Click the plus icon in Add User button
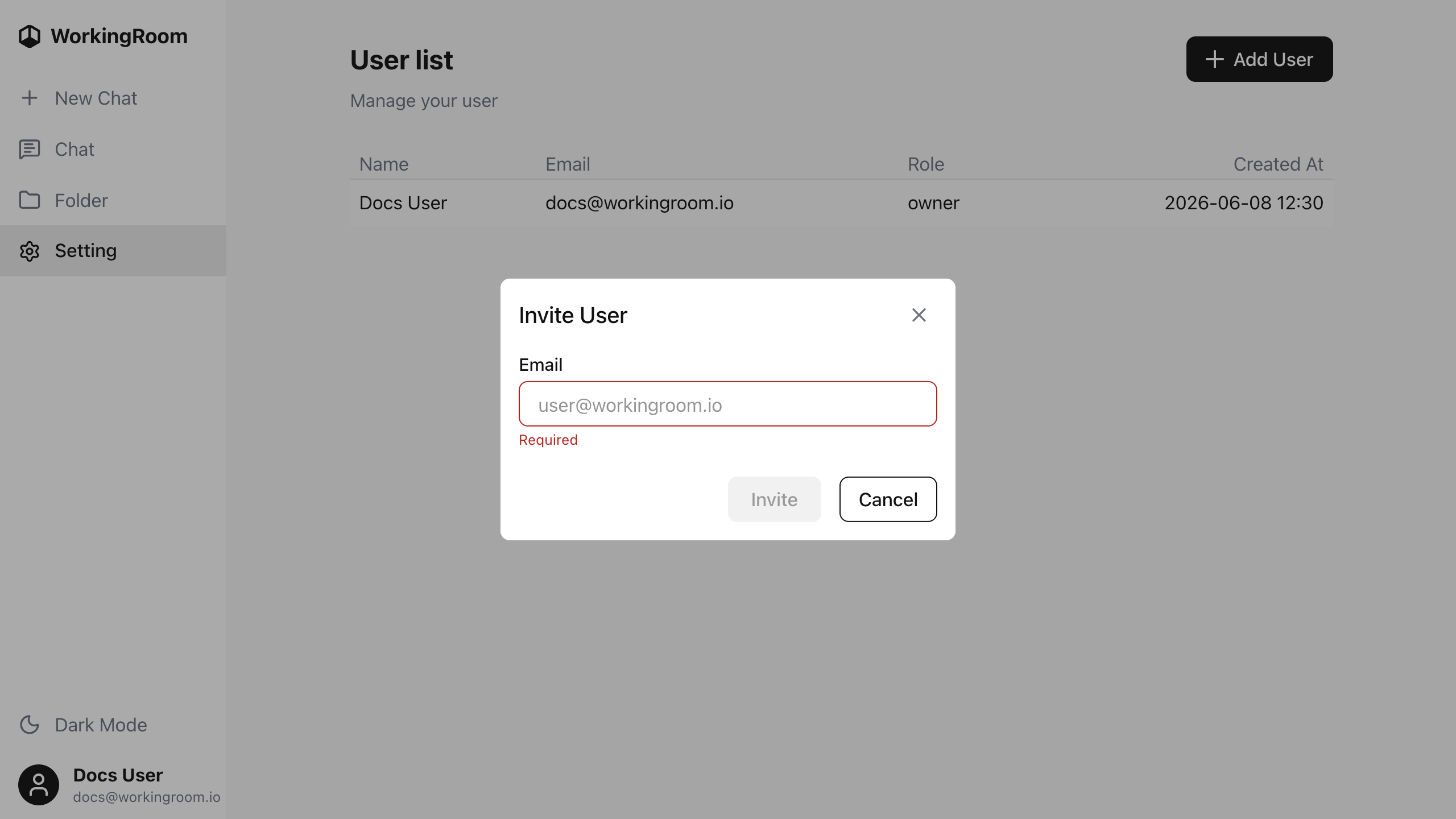The image size is (1456, 819). tap(1215, 59)
